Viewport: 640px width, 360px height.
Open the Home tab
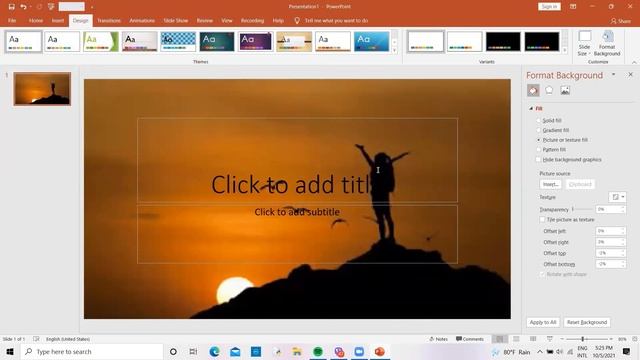pyautogui.click(x=36, y=20)
